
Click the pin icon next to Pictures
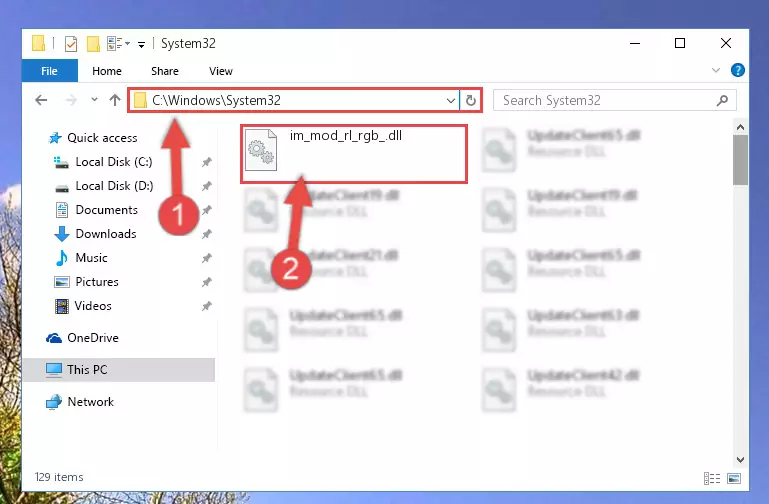(206, 282)
